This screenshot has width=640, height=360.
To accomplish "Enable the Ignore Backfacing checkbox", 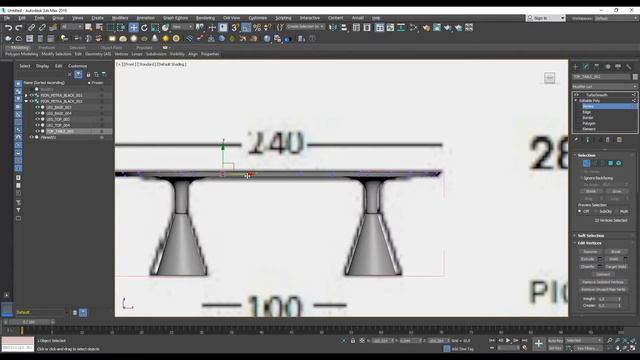I will tap(581, 178).
